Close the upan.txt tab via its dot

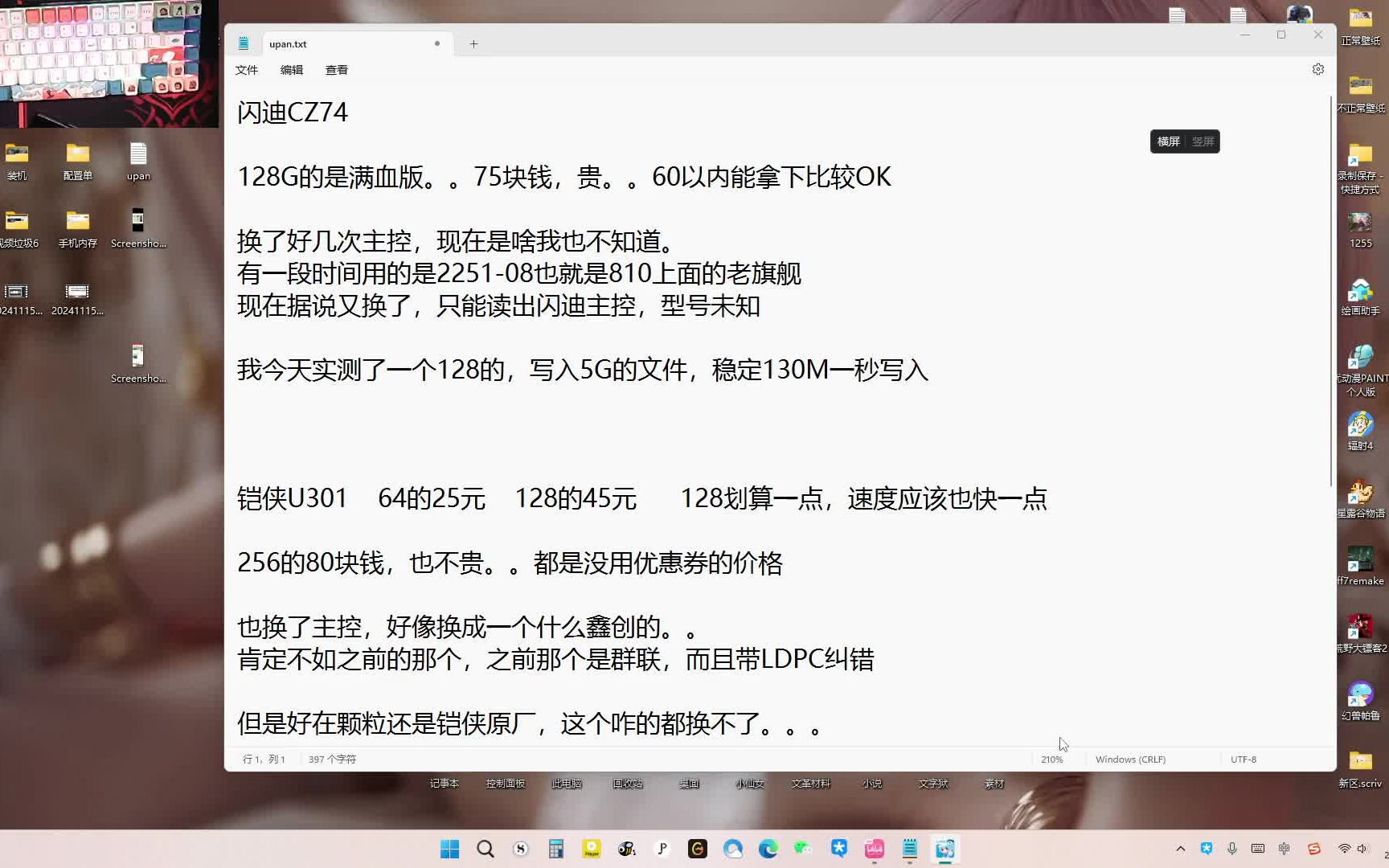[x=437, y=43]
